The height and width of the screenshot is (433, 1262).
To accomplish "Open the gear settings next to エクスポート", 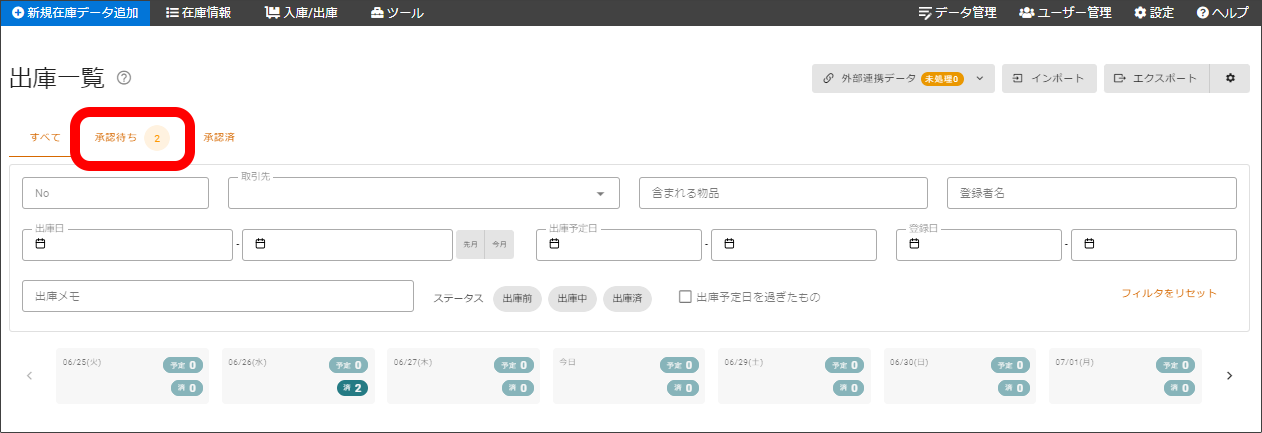I will 1230,78.
